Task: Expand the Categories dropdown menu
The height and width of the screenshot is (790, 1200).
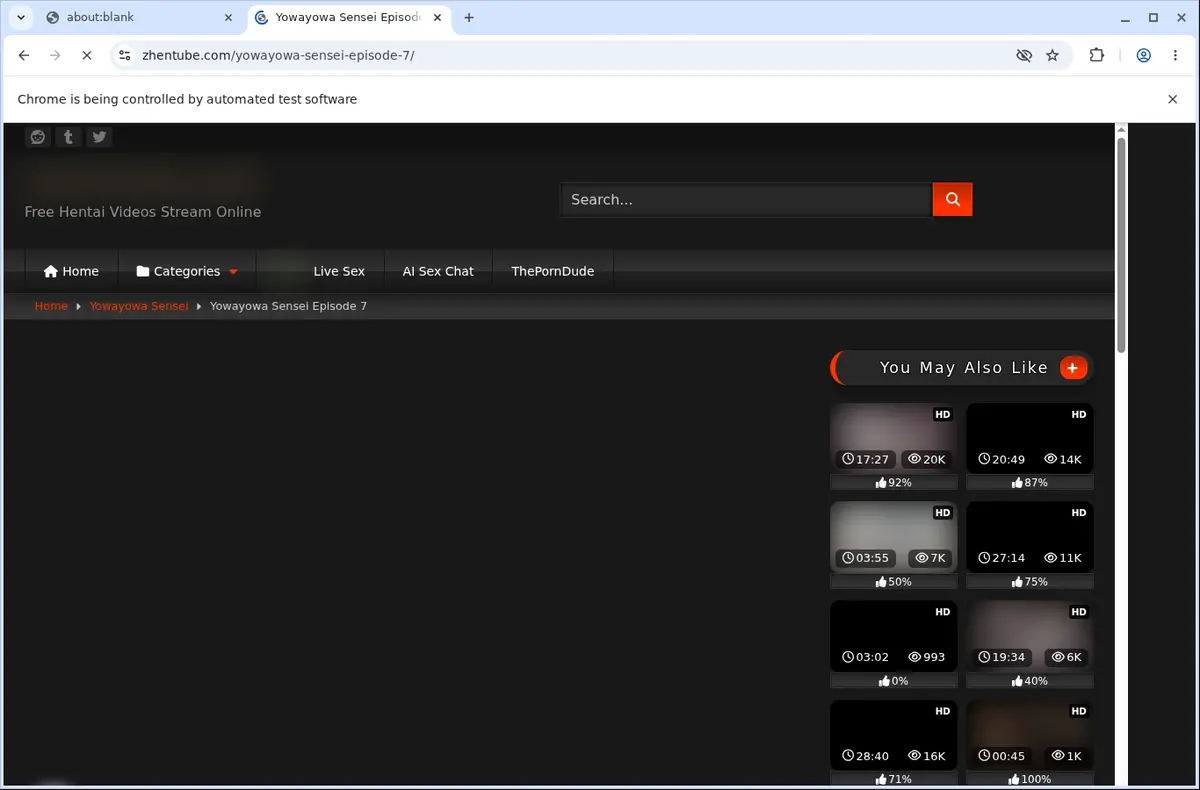Action: coord(187,271)
